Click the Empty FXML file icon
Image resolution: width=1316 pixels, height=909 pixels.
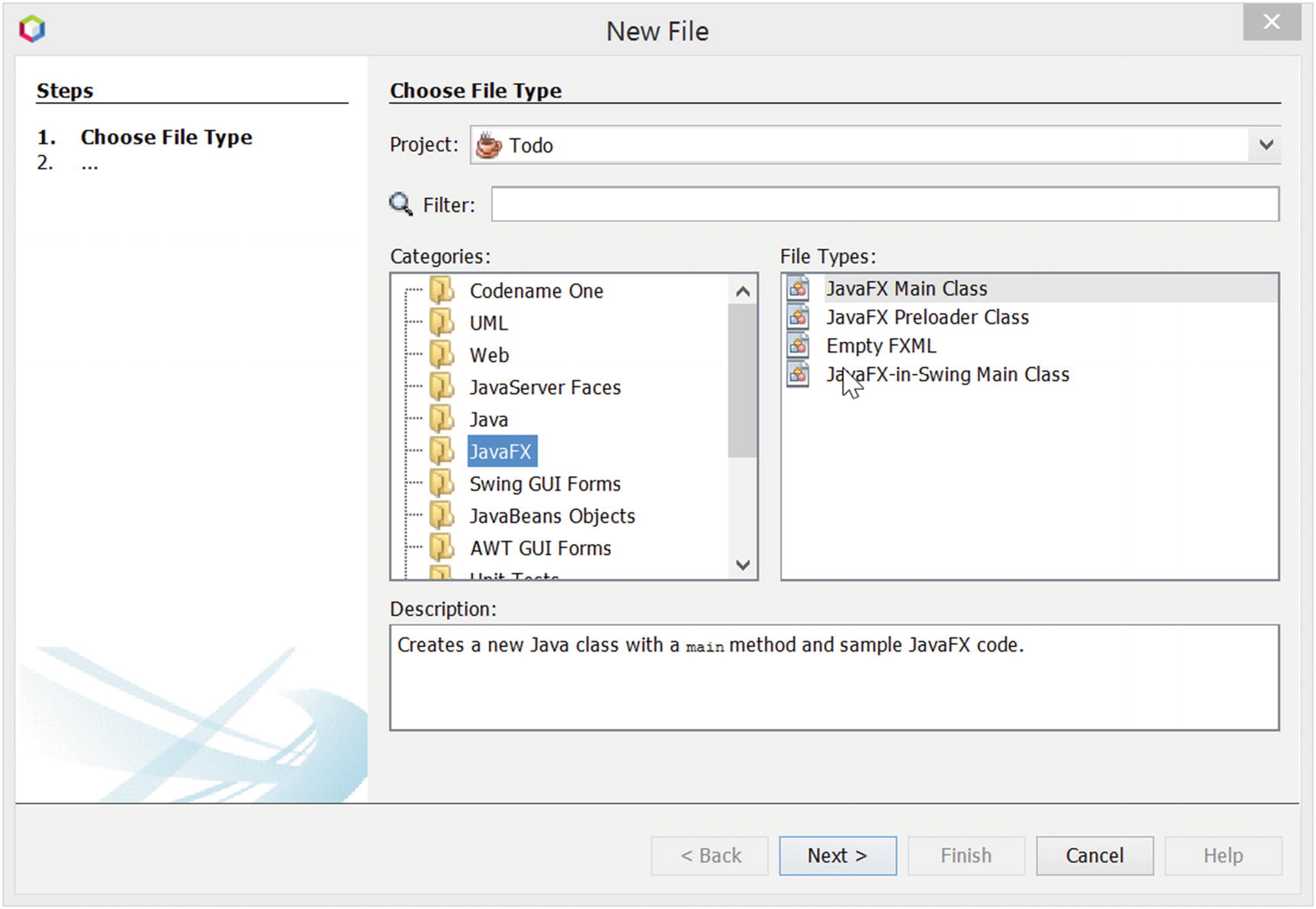click(x=798, y=346)
